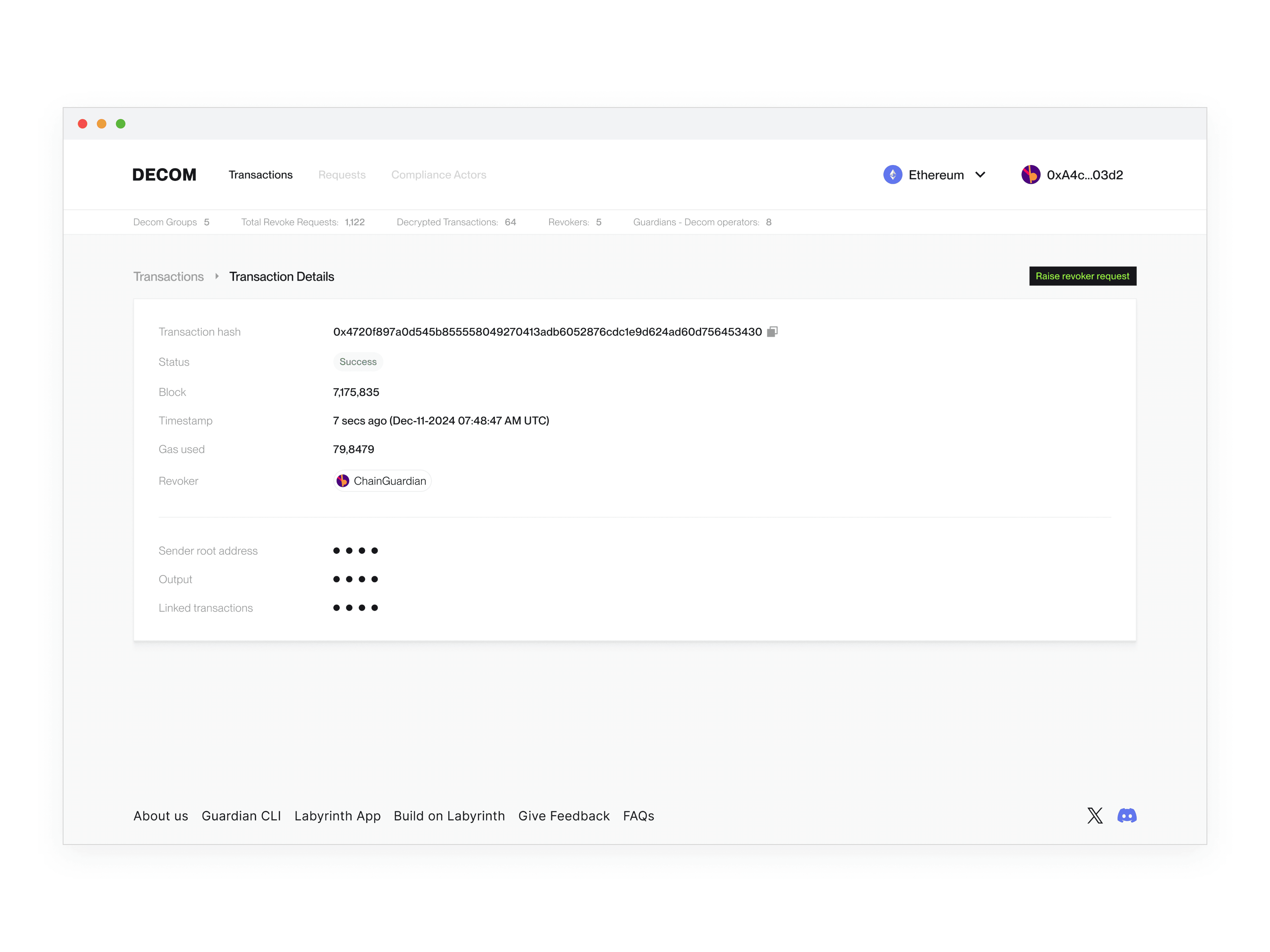Switch to the Requests tab

tap(342, 175)
